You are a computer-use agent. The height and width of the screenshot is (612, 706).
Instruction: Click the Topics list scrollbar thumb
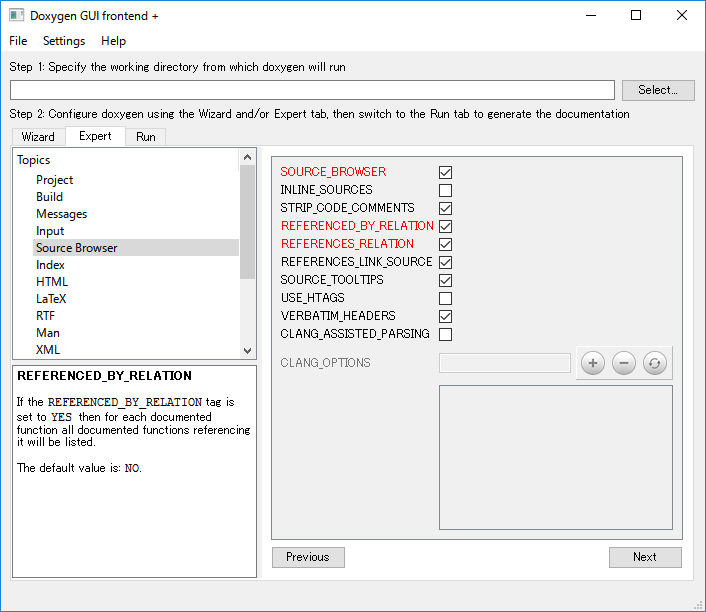point(247,222)
